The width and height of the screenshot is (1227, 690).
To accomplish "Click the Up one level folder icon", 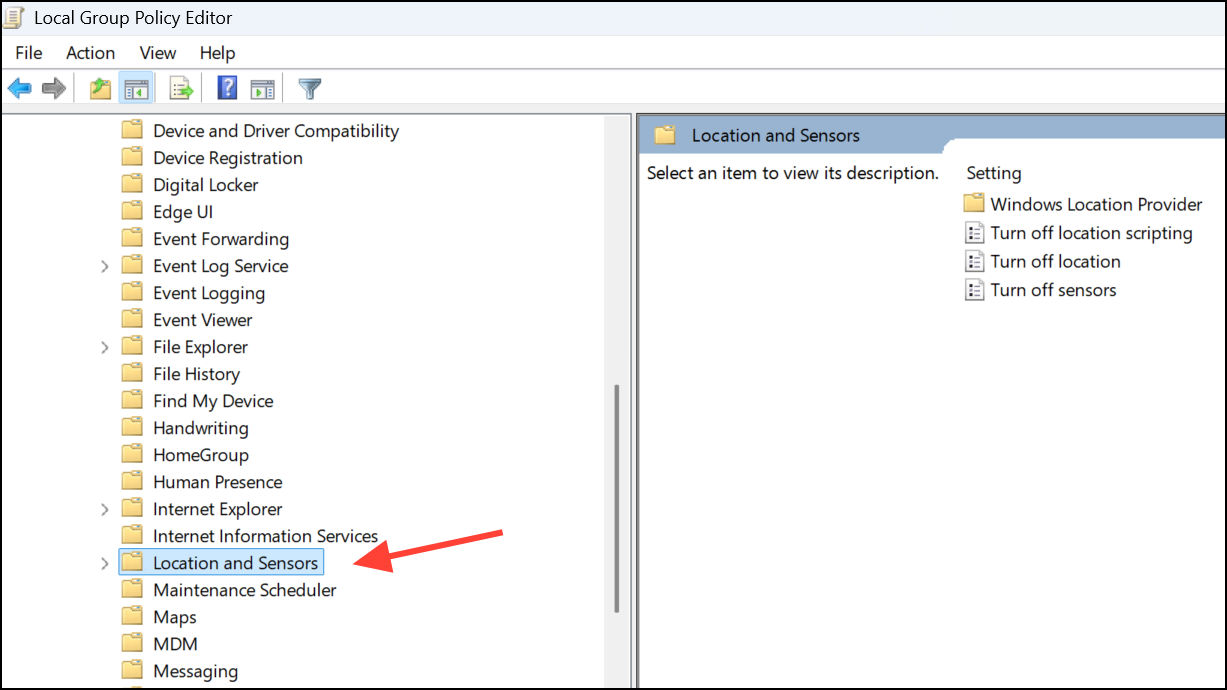I will pyautogui.click(x=100, y=89).
